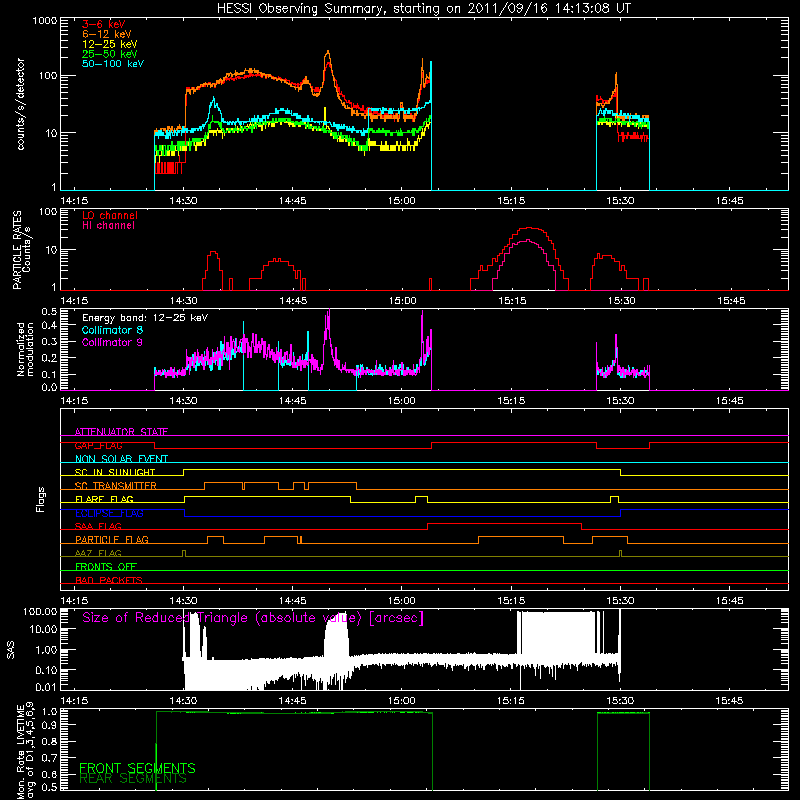This screenshot has width=800, height=800.
Task: Click the Normalized modulation axis label
Action: point(25,349)
